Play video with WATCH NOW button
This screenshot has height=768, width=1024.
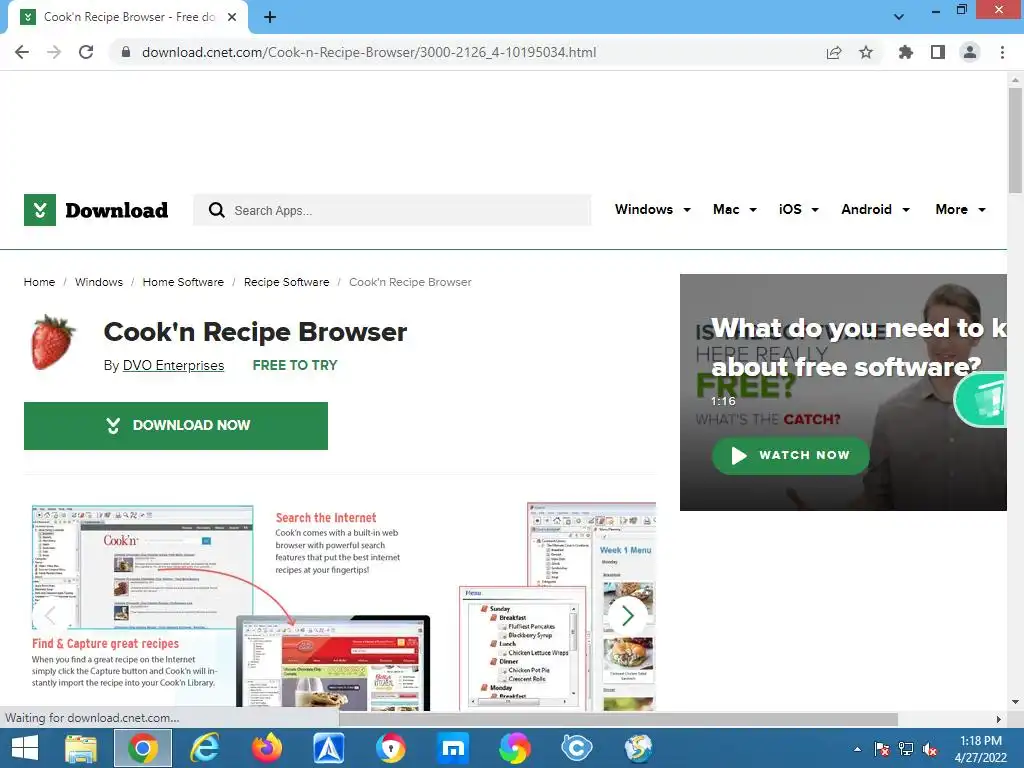point(790,455)
